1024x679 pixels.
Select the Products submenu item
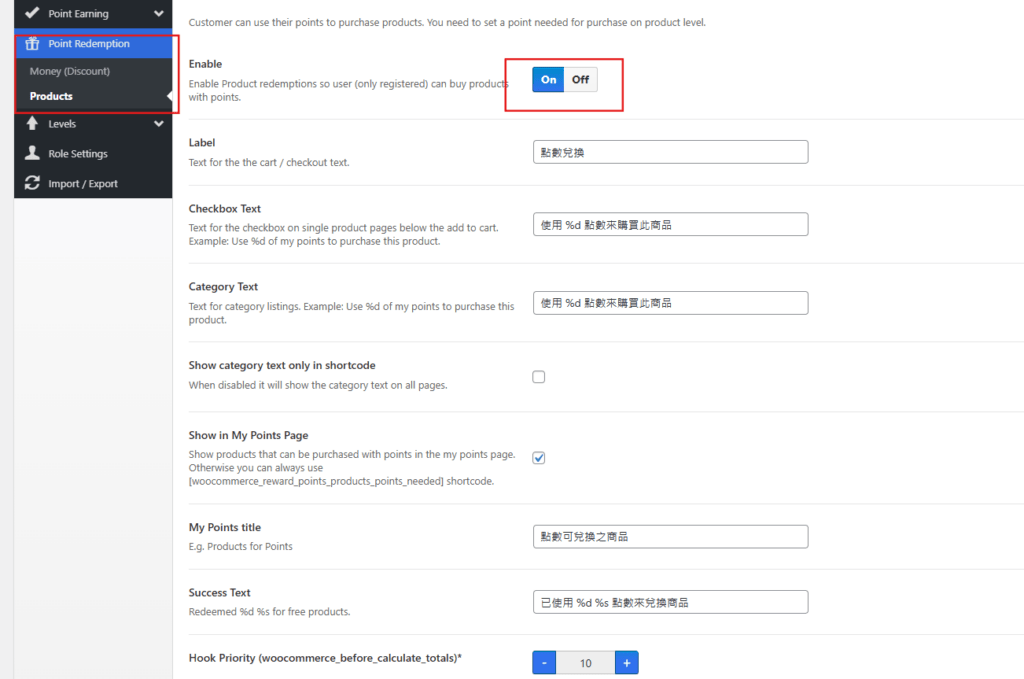51,96
